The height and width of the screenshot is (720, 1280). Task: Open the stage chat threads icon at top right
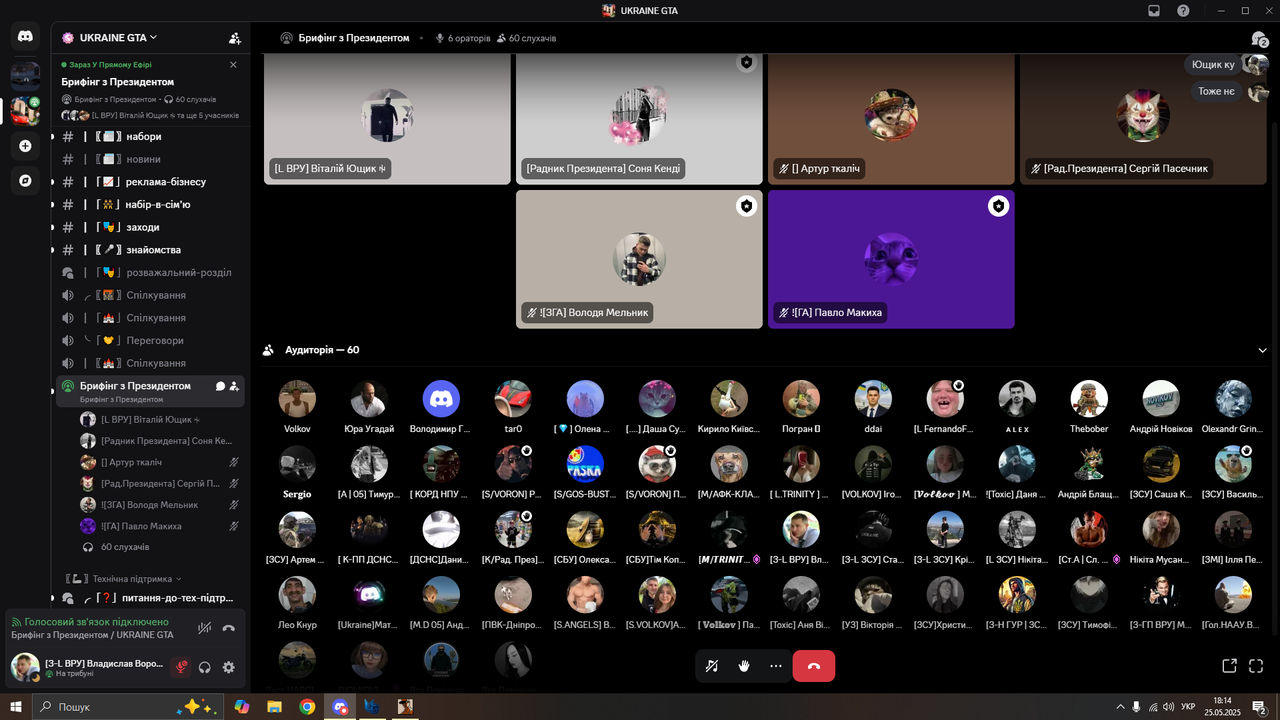click(1260, 39)
